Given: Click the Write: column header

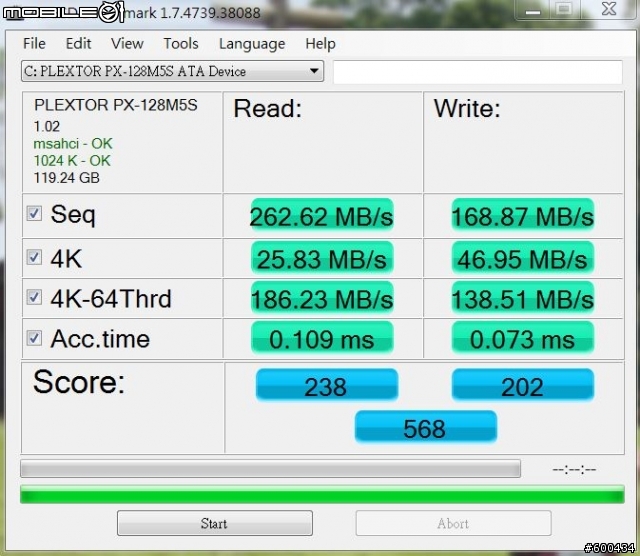Looking at the screenshot, I should (x=467, y=109).
